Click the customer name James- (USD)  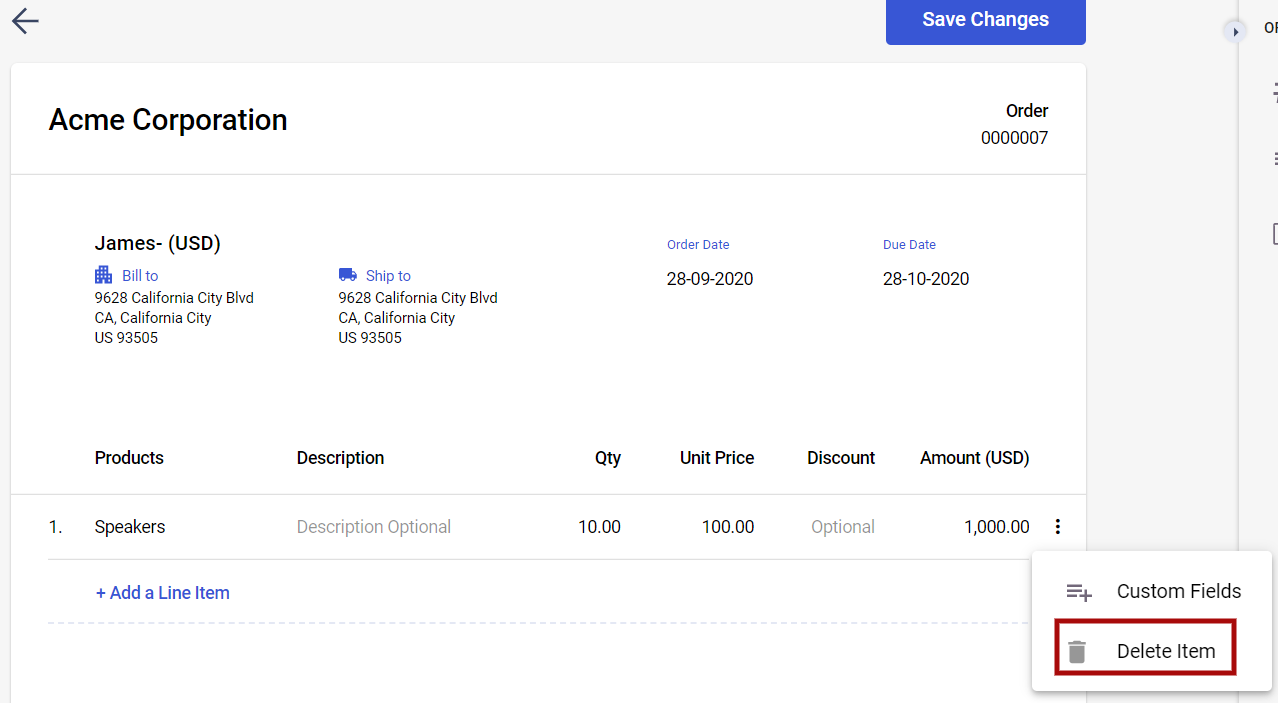(x=158, y=243)
